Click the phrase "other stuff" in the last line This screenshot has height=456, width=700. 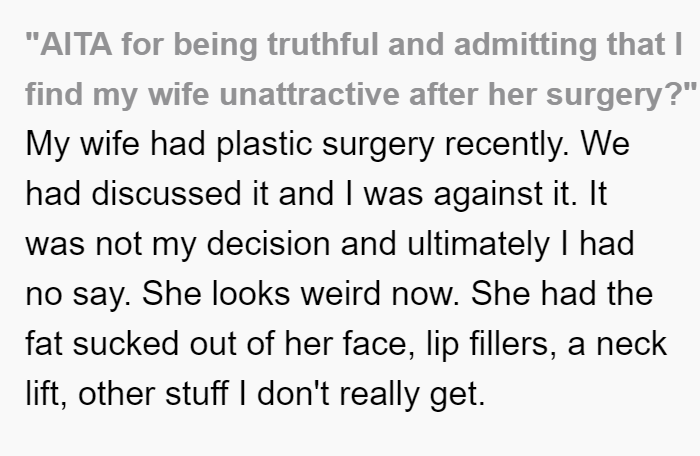coord(154,393)
